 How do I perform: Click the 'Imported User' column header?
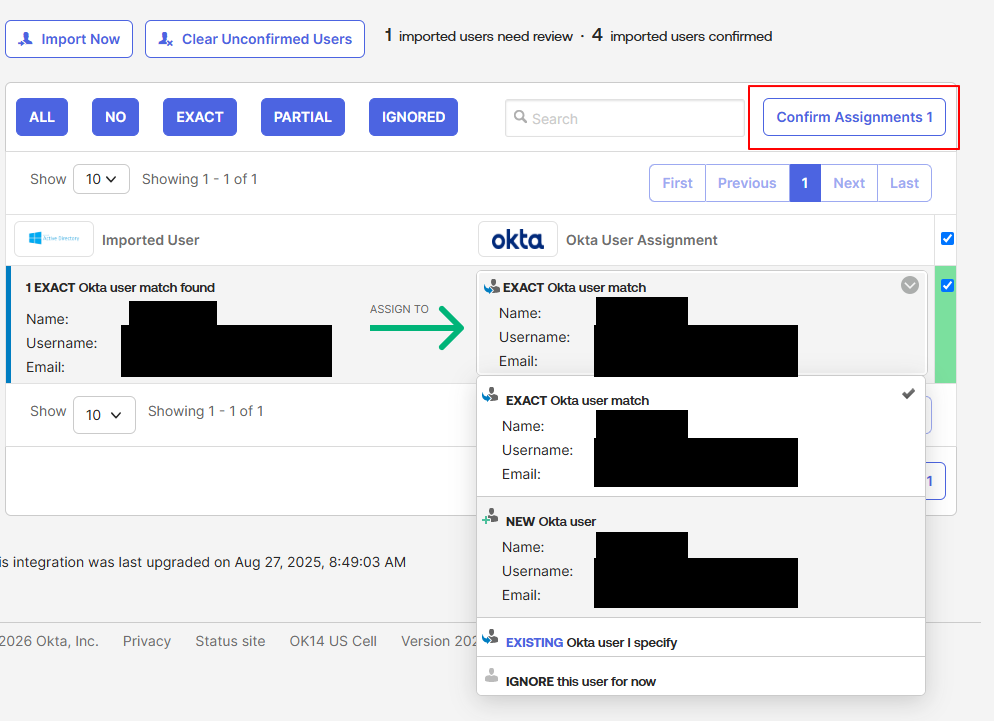pos(150,240)
